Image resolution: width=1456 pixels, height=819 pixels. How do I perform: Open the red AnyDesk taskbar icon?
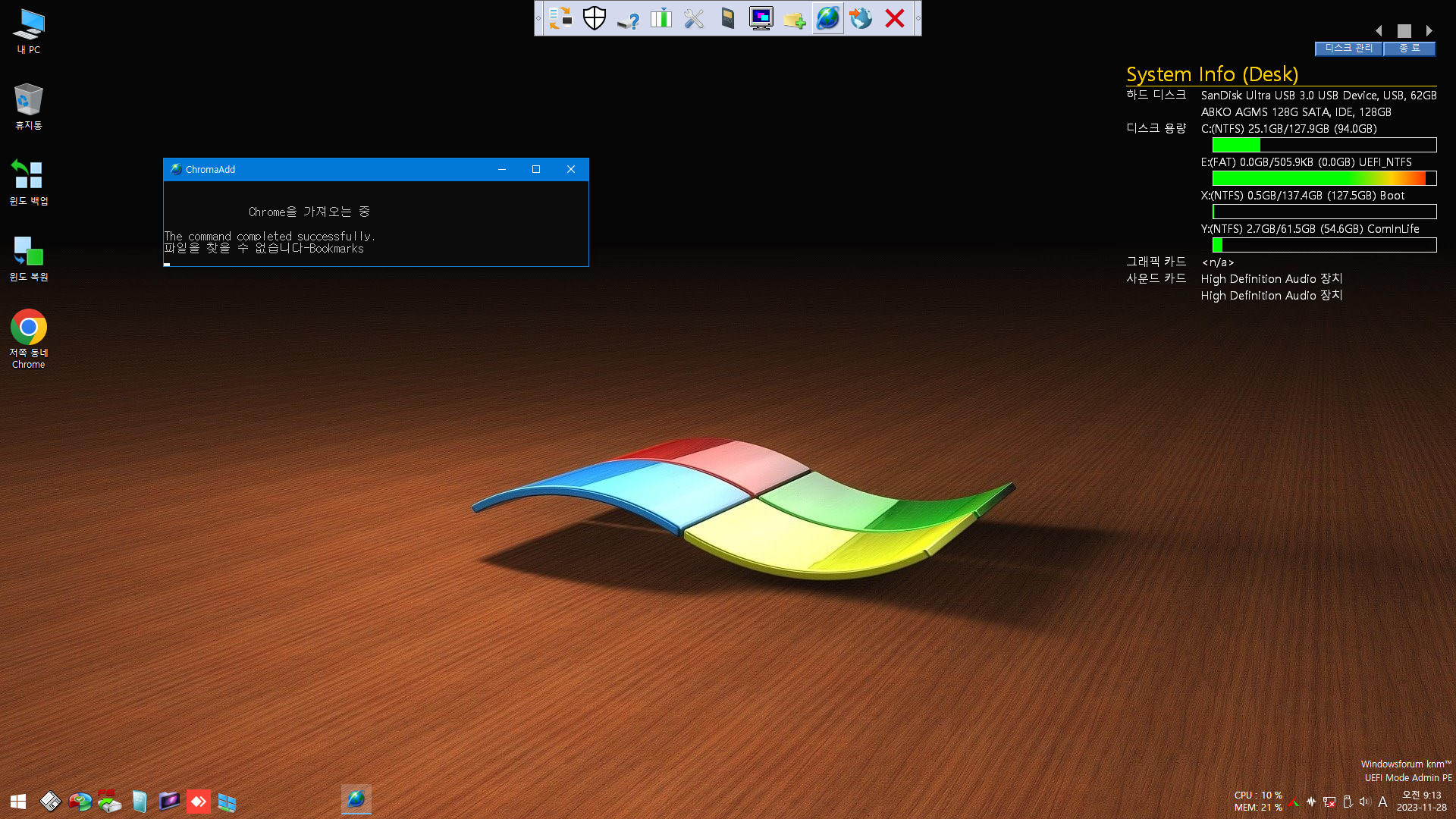pos(199,802)
